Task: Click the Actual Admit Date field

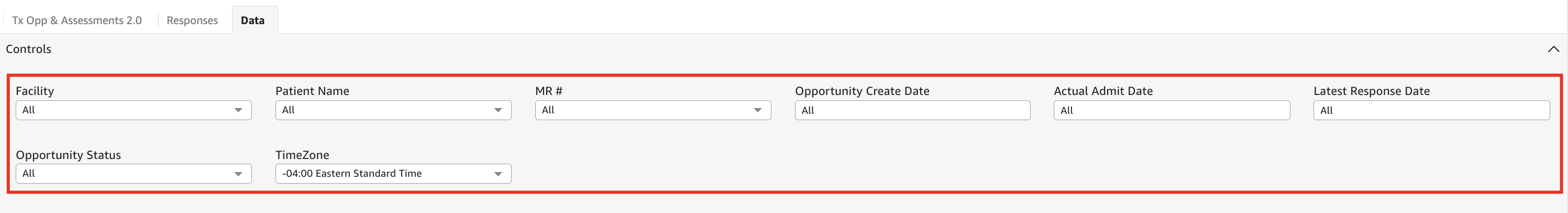Action: 1171,111
